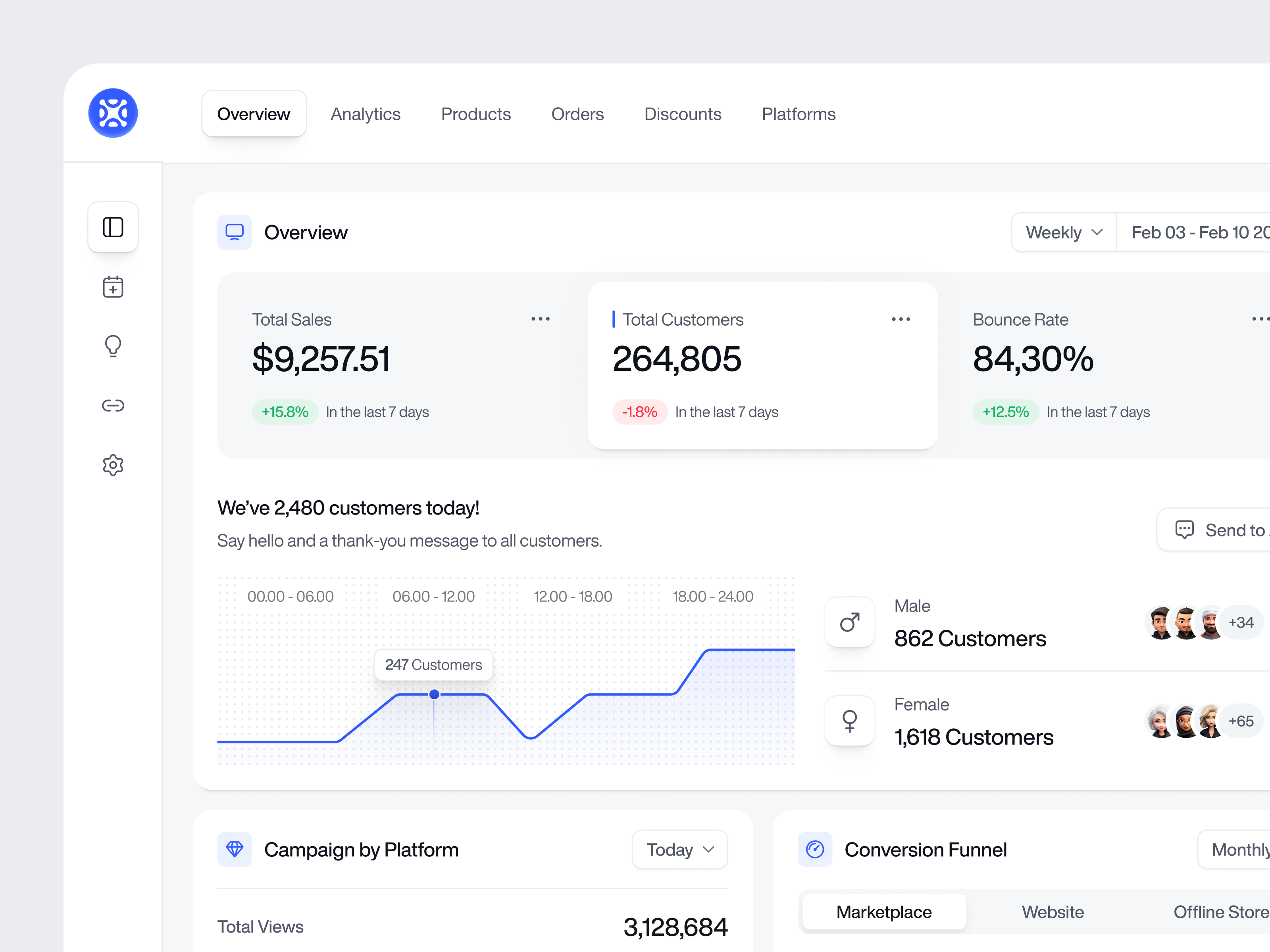
Task: Select the female symbol icon
Action: (x=849, y=721)
